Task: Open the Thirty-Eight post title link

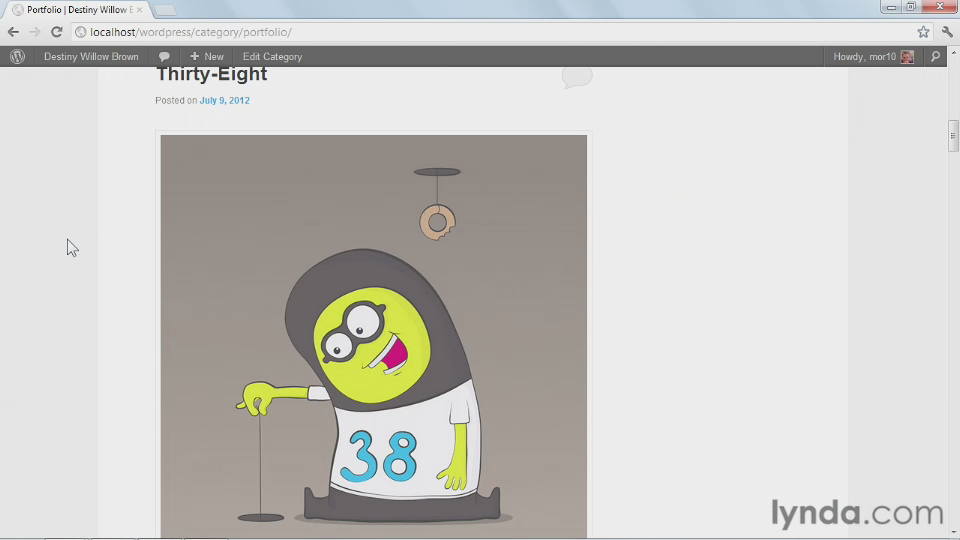Action: [x=211, y=74]
